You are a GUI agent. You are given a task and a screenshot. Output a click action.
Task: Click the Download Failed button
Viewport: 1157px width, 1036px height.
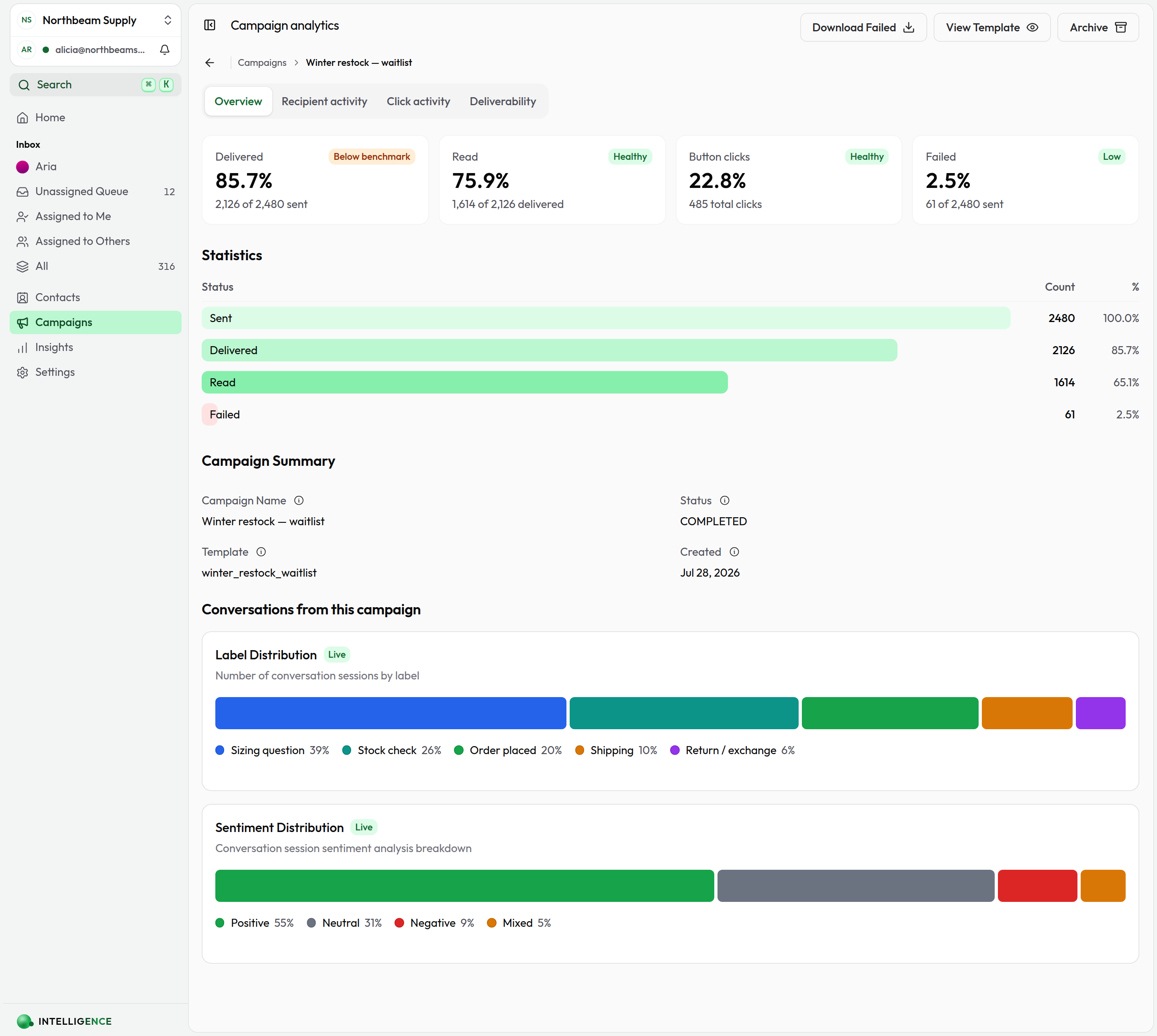863,27
